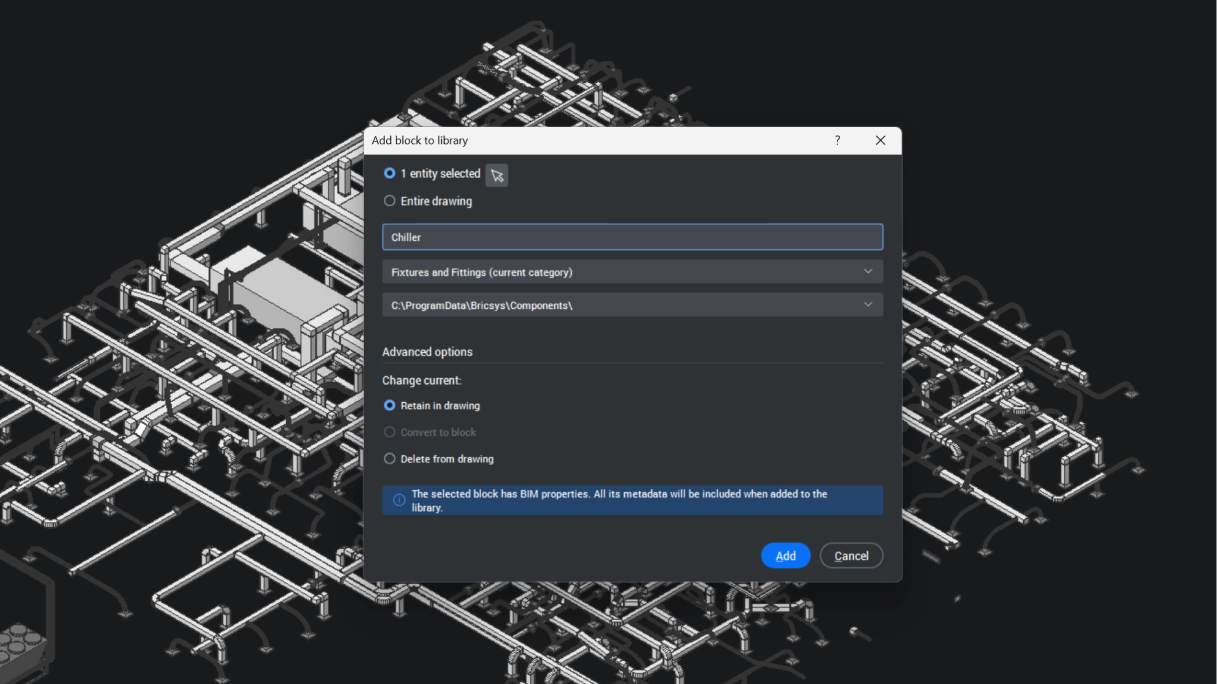Click the info icon in BIM notice
The width and height of the screenshot is (1217, 684).
[x=399, y=500]
